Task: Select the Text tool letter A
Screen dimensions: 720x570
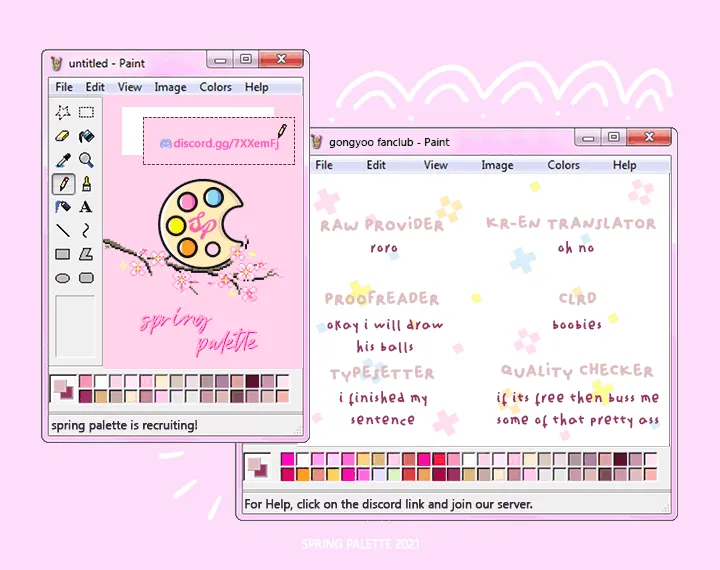Action: click(87, 207)
